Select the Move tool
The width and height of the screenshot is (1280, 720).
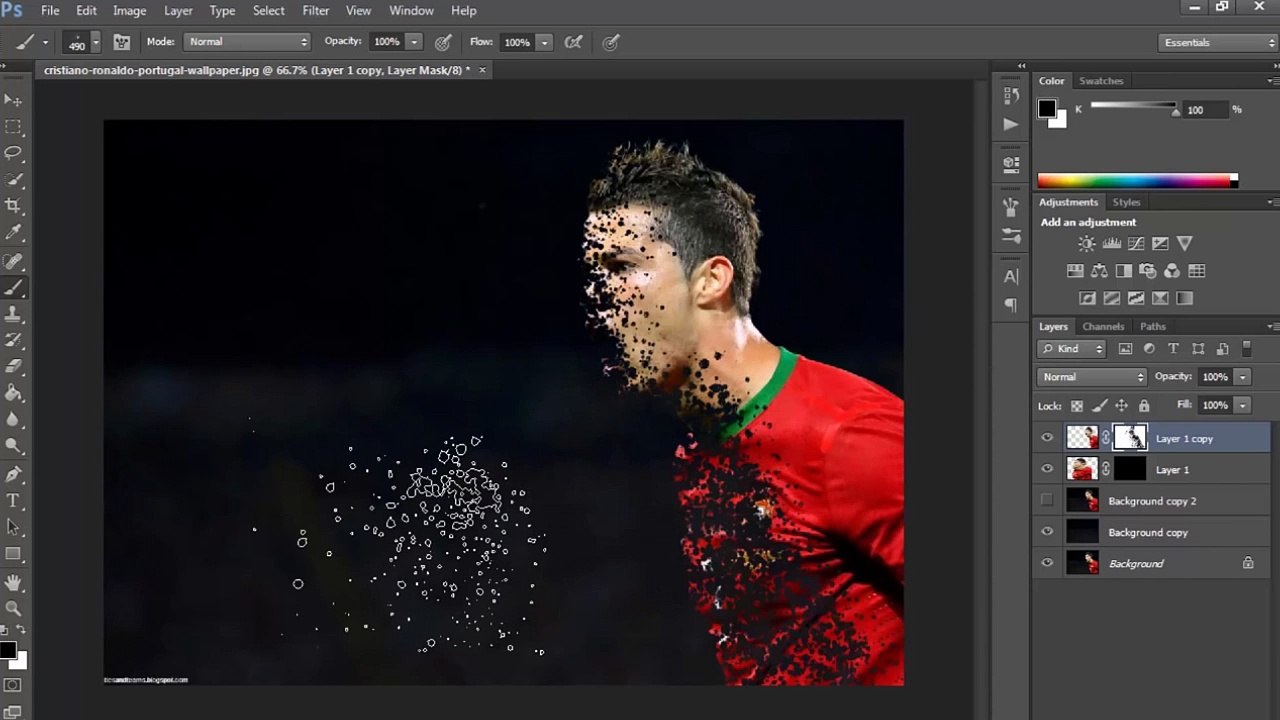13,100
